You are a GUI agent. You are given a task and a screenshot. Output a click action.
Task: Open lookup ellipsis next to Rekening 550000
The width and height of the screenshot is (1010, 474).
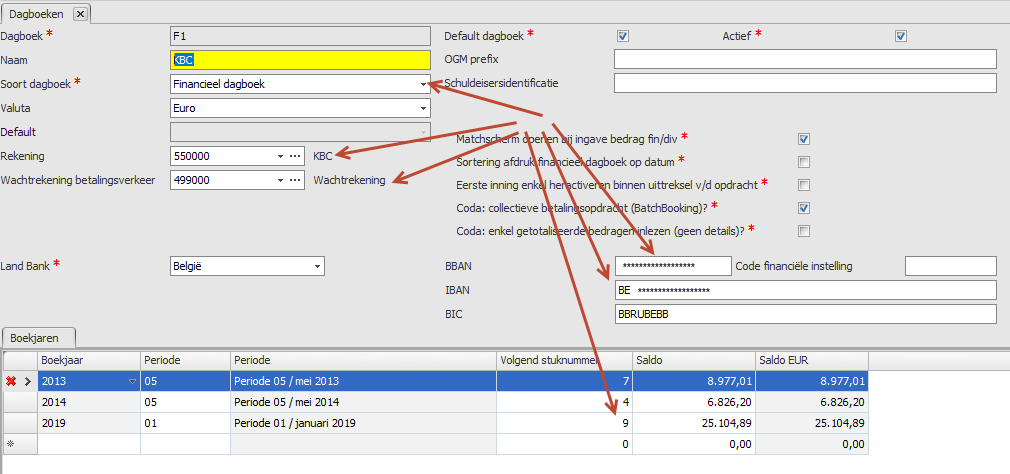pos(295,156)
